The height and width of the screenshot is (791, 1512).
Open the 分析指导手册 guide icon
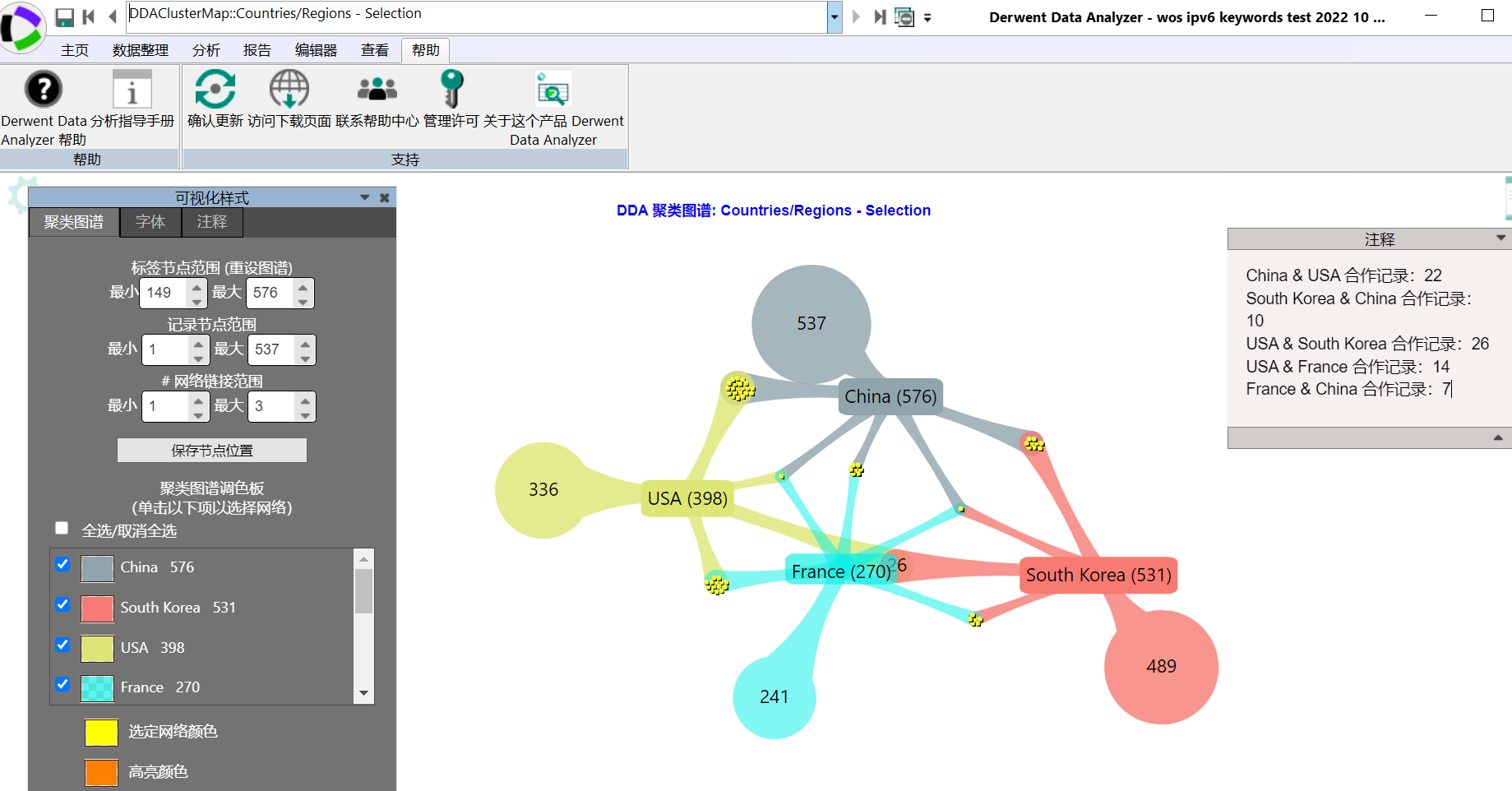(x=132, y=89)
